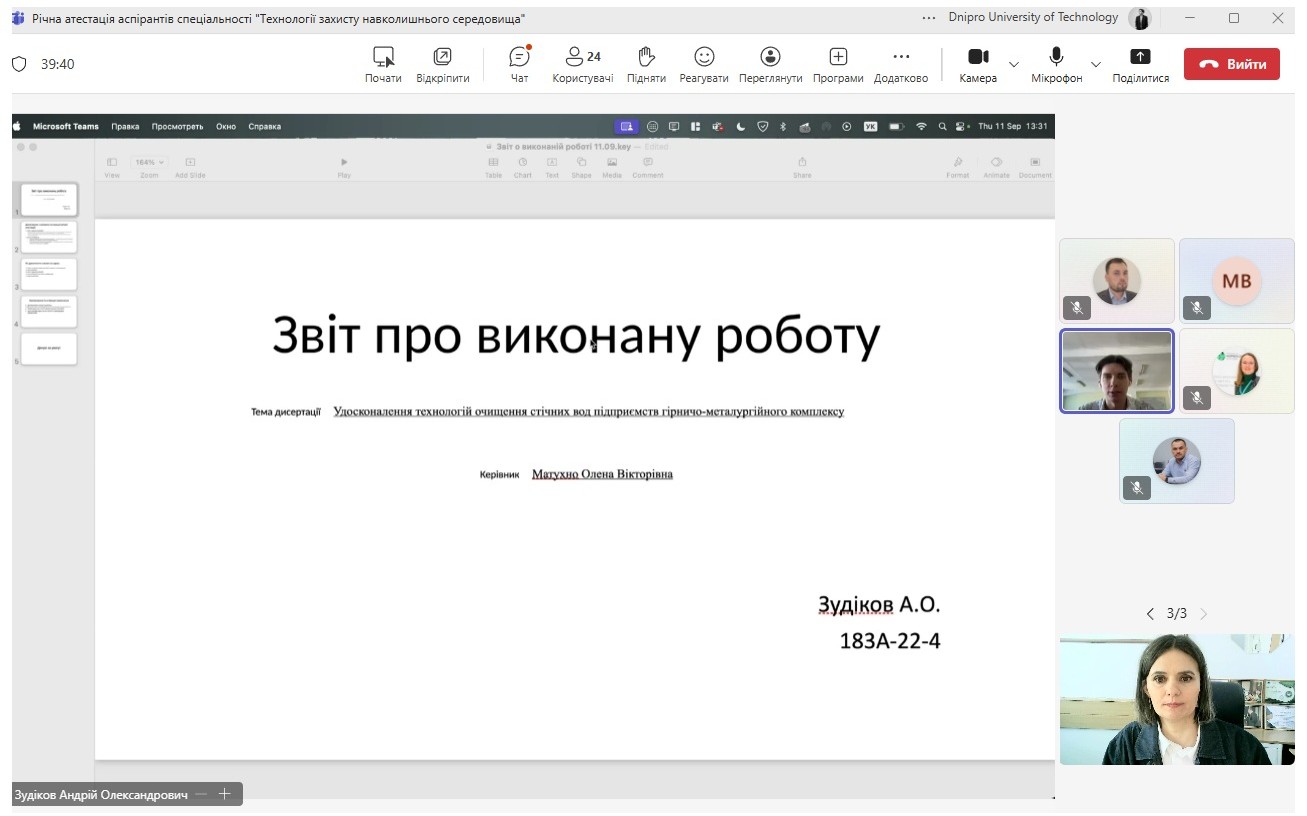Open the Чат (Chat) panel

pos(519,58)
